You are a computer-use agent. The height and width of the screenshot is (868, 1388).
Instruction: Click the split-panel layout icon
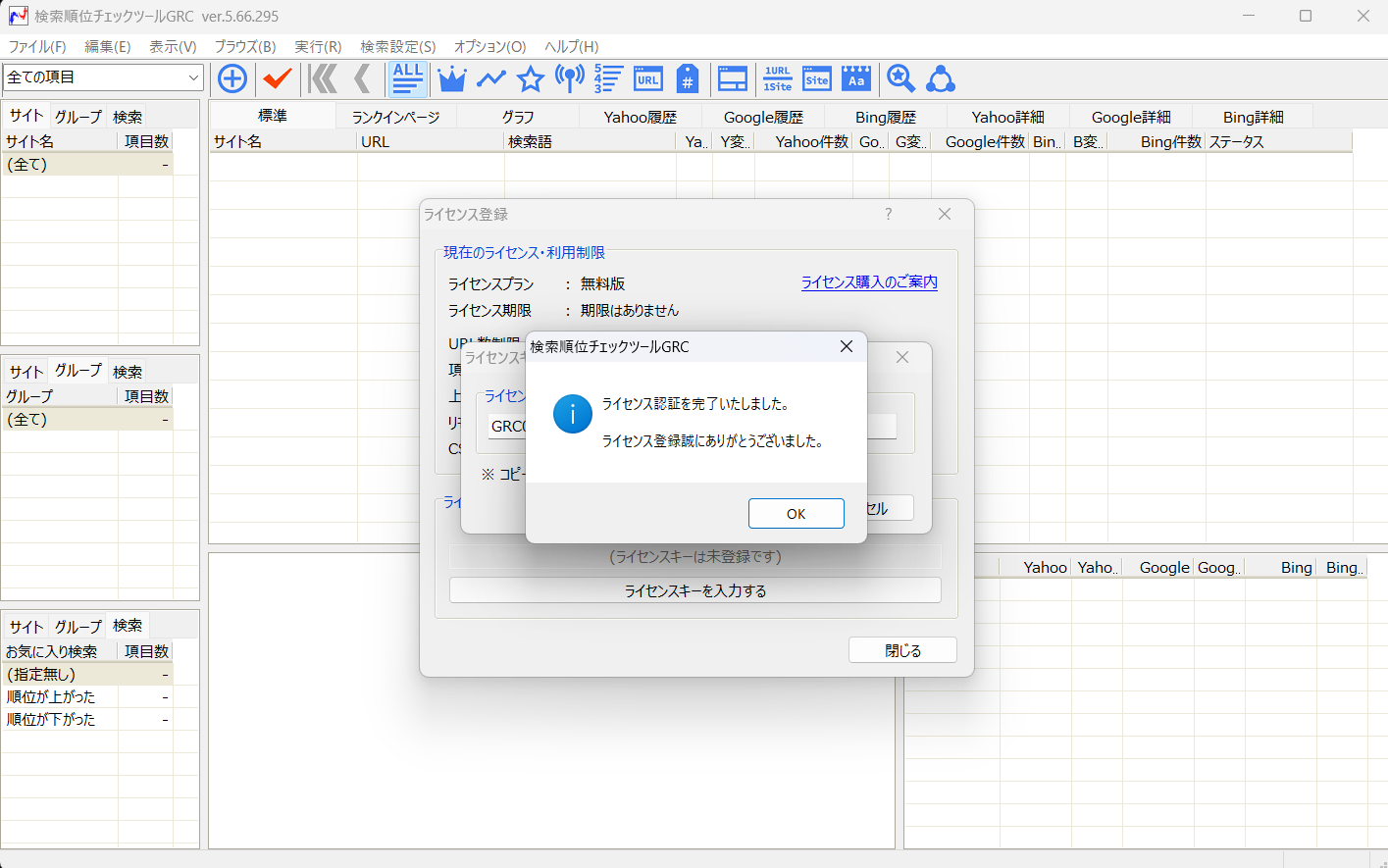point(733,78)
